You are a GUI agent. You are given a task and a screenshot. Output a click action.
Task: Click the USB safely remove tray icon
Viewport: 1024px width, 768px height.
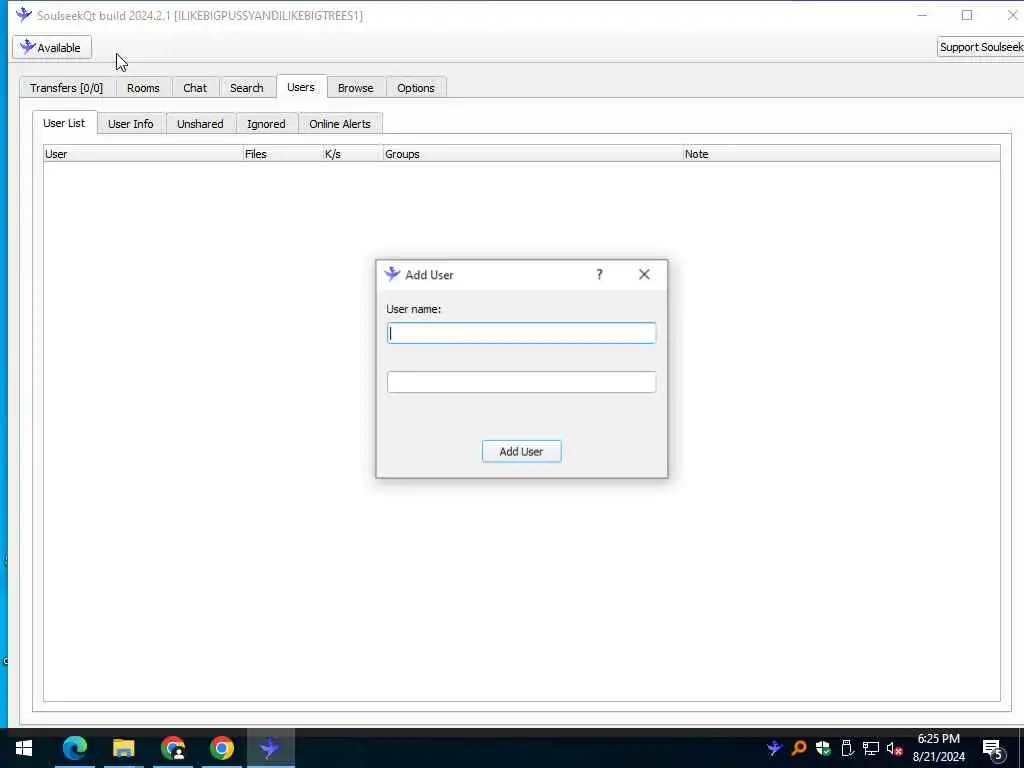847,748
